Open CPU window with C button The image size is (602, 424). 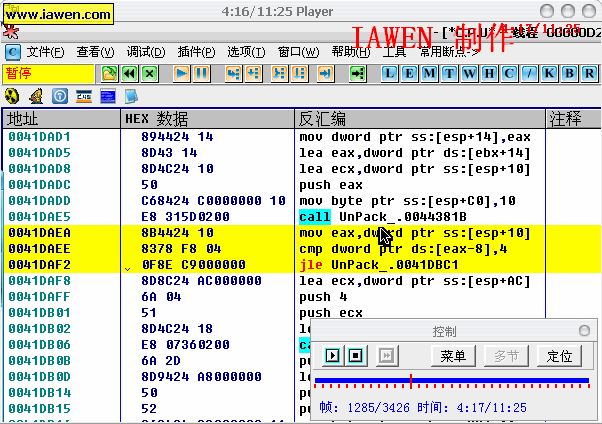click(509, 73)
